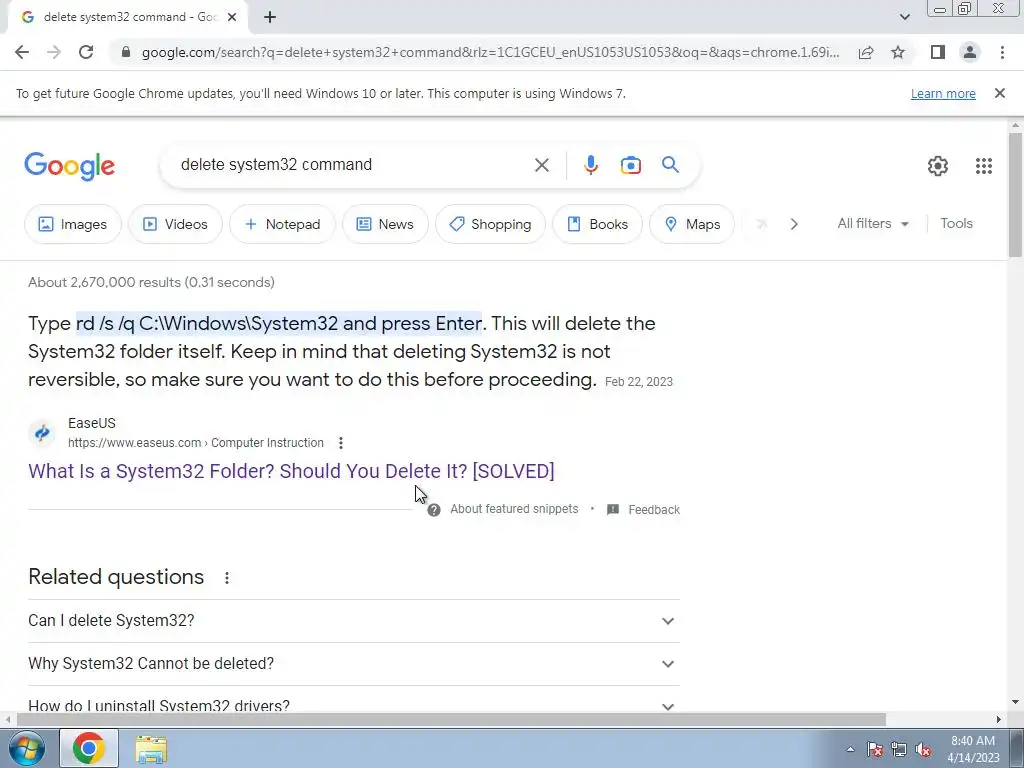
Task: Add Notepad to the search
Action: pos(282,224)
